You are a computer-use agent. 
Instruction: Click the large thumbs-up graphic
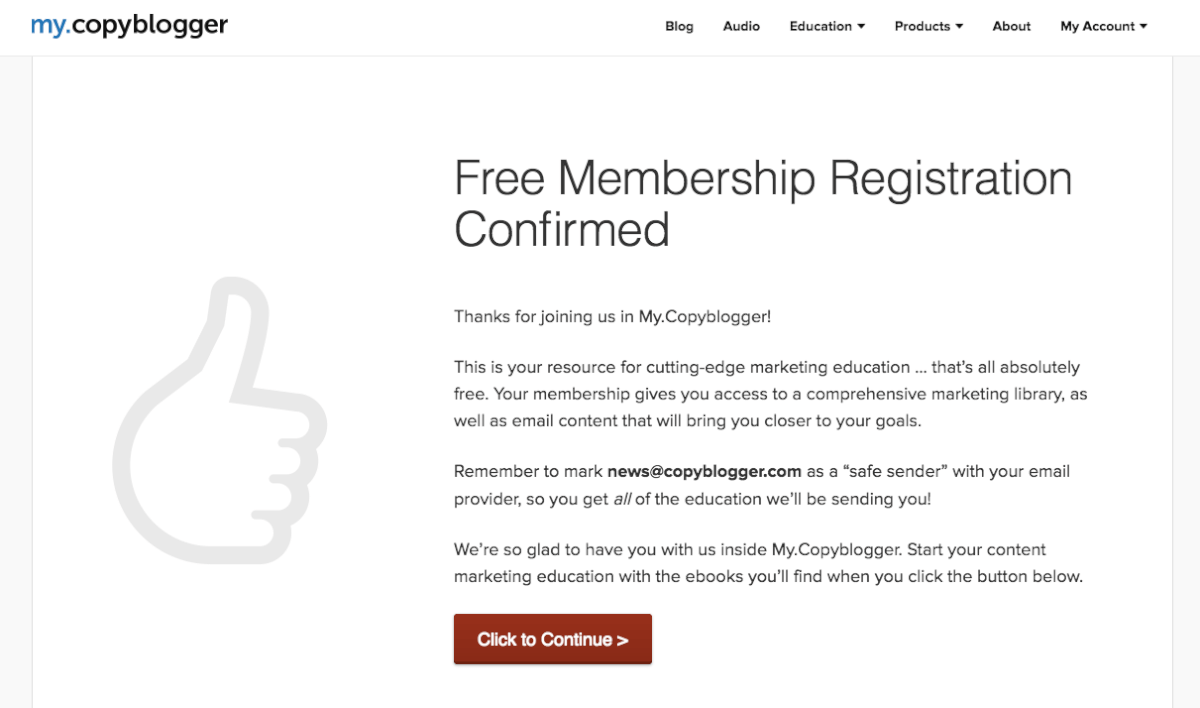(219, 420)
